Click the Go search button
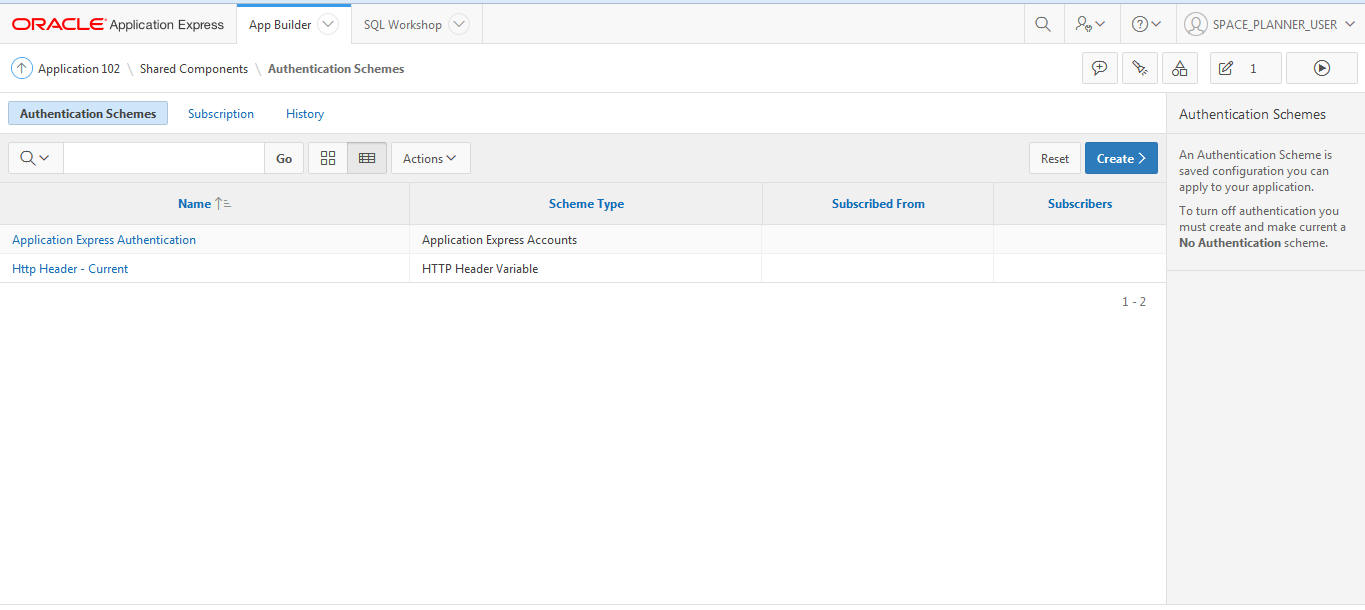 [284, 158]
